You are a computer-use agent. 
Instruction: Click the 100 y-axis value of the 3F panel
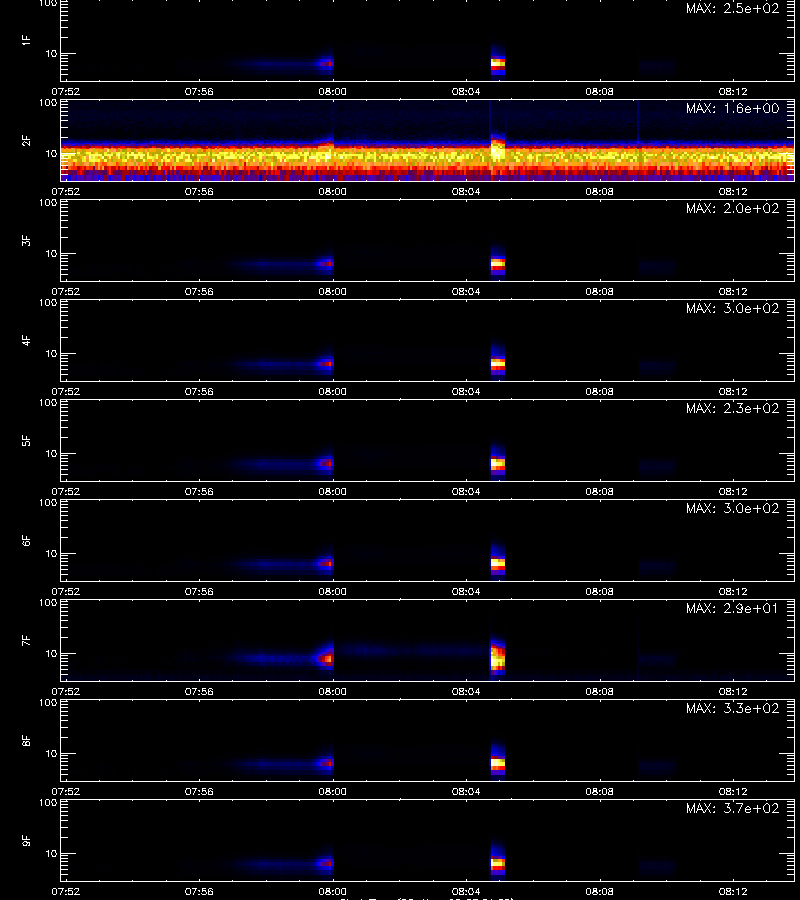pyautogui.click(x=48, y=203)
